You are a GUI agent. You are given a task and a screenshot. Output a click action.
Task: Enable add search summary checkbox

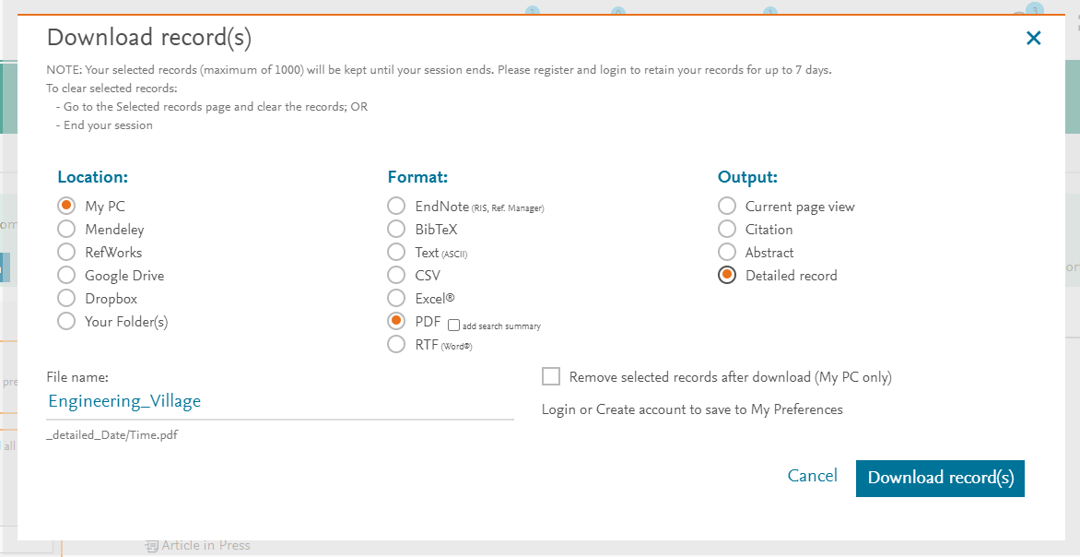point(454,326)
